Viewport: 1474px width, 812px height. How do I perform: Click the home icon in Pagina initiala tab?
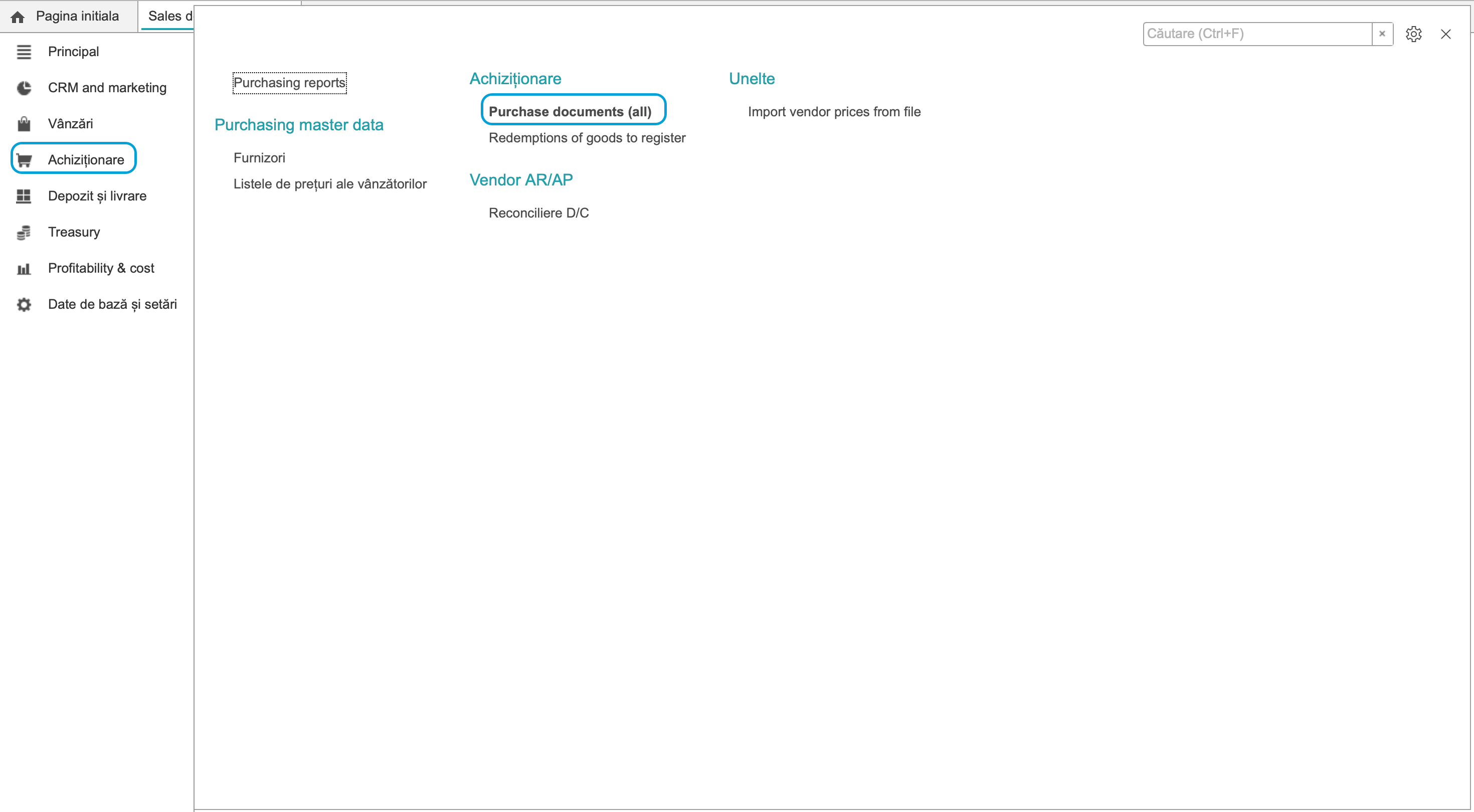tap(18, 17)
